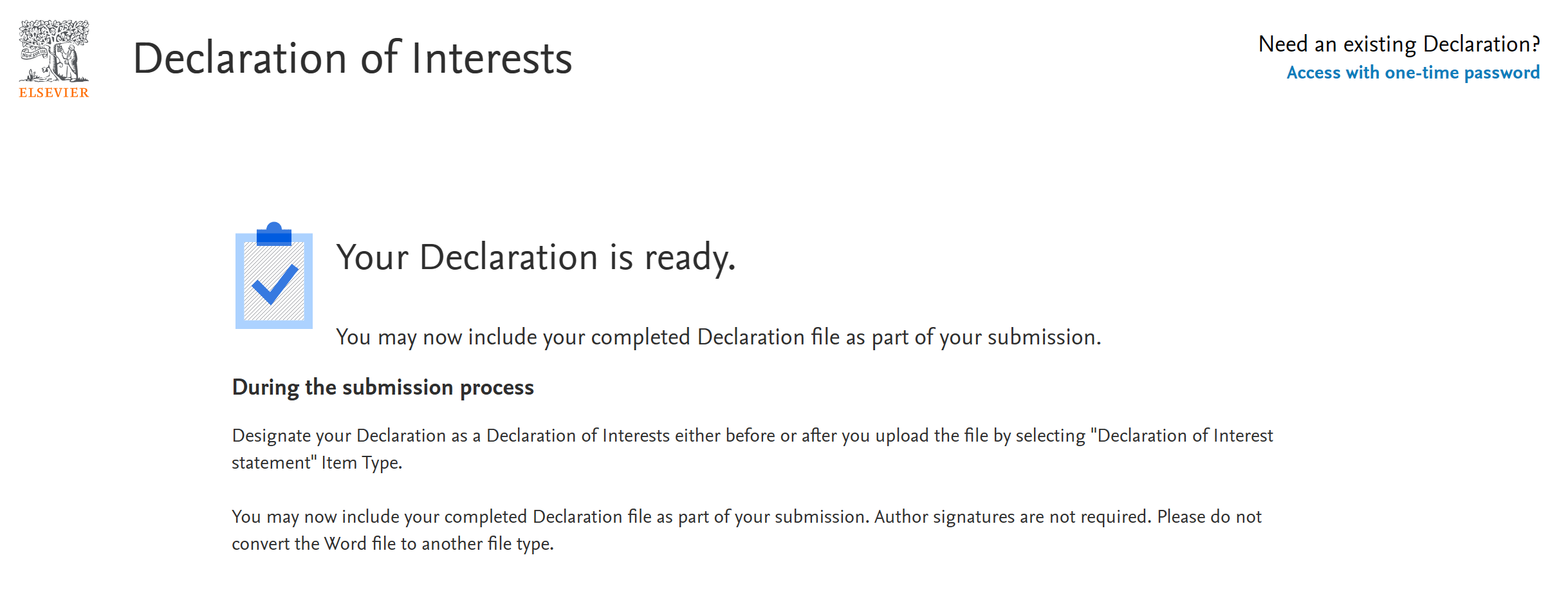This screenshot has width=1568, height=600.
Task: Click the clipboard checkmark icon
Action: pyautogui.click(x=274, y=278)
